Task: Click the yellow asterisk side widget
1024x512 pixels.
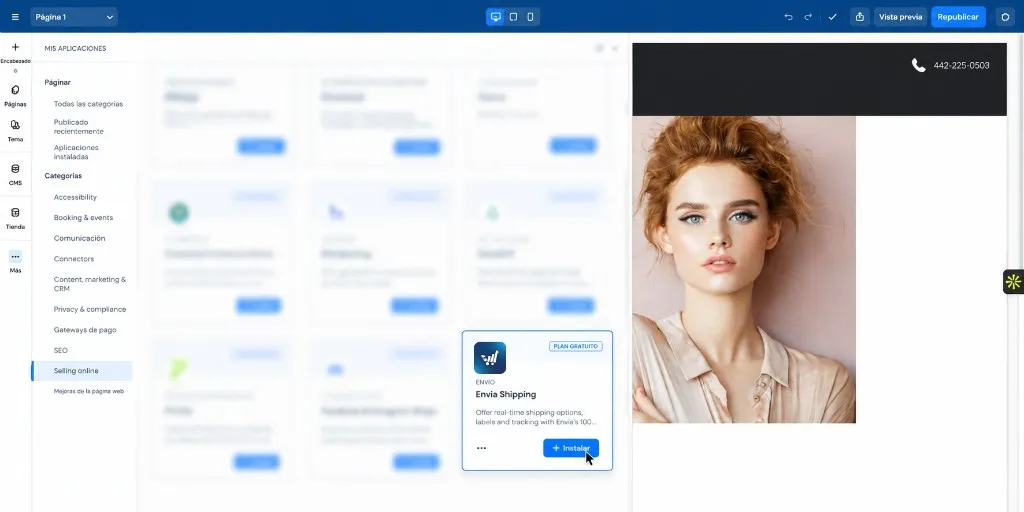Action: click(x=1013, y=282)
